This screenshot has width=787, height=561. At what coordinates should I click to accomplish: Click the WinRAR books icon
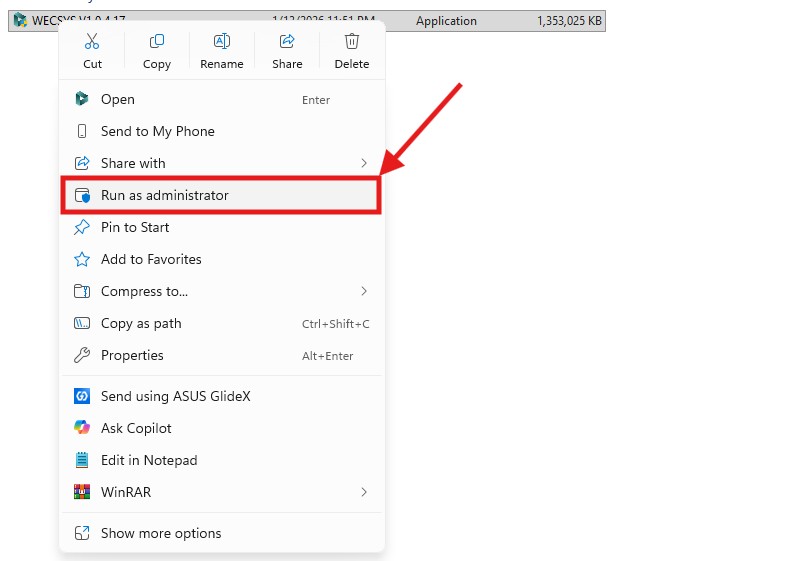coord(81,492)
